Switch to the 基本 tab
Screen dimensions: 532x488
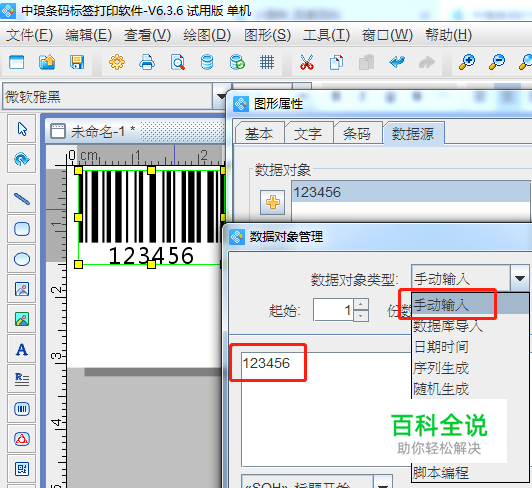[259, 133]
